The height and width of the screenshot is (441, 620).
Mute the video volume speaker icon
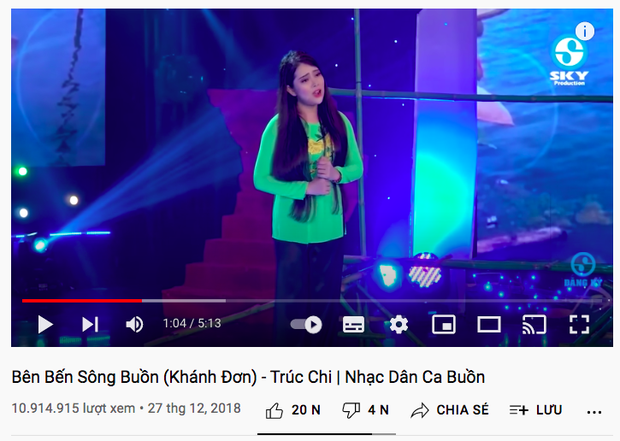click(x=134, y=324)
